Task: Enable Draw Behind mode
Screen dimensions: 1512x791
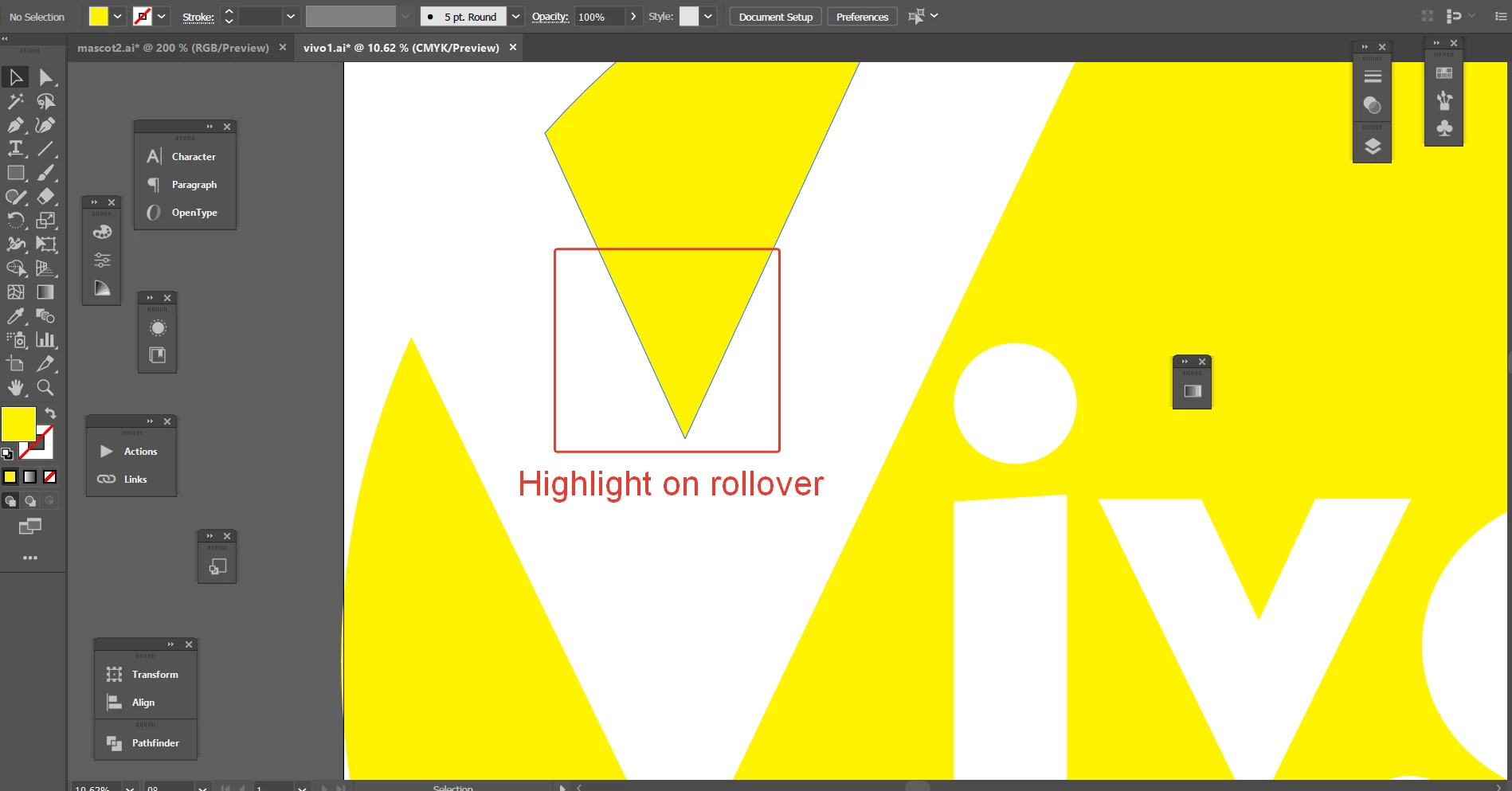Action: point(30,501)
